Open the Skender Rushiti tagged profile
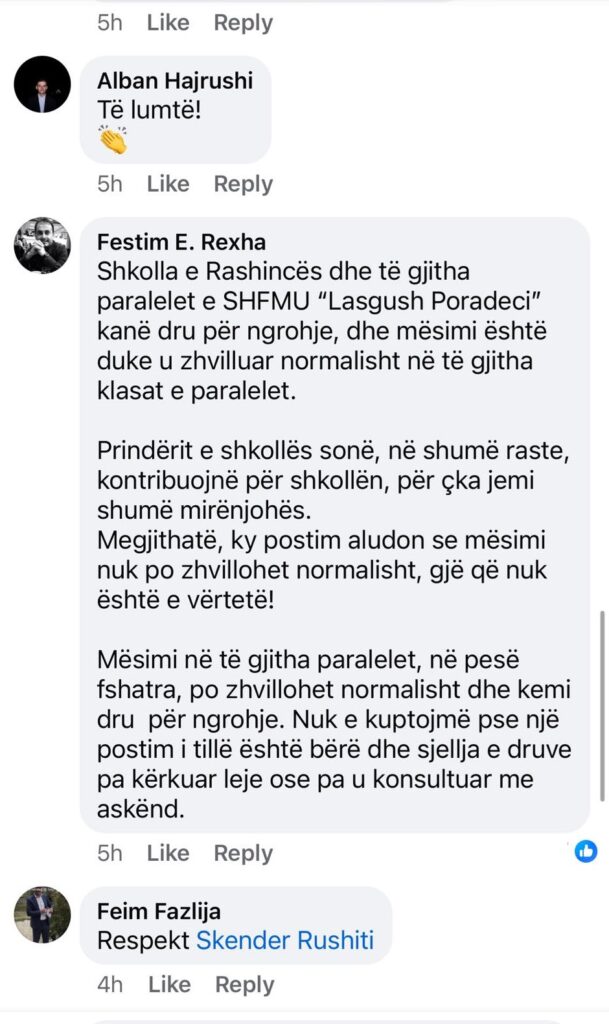Screen dimensions: 609x1024 tap(284, 940)
